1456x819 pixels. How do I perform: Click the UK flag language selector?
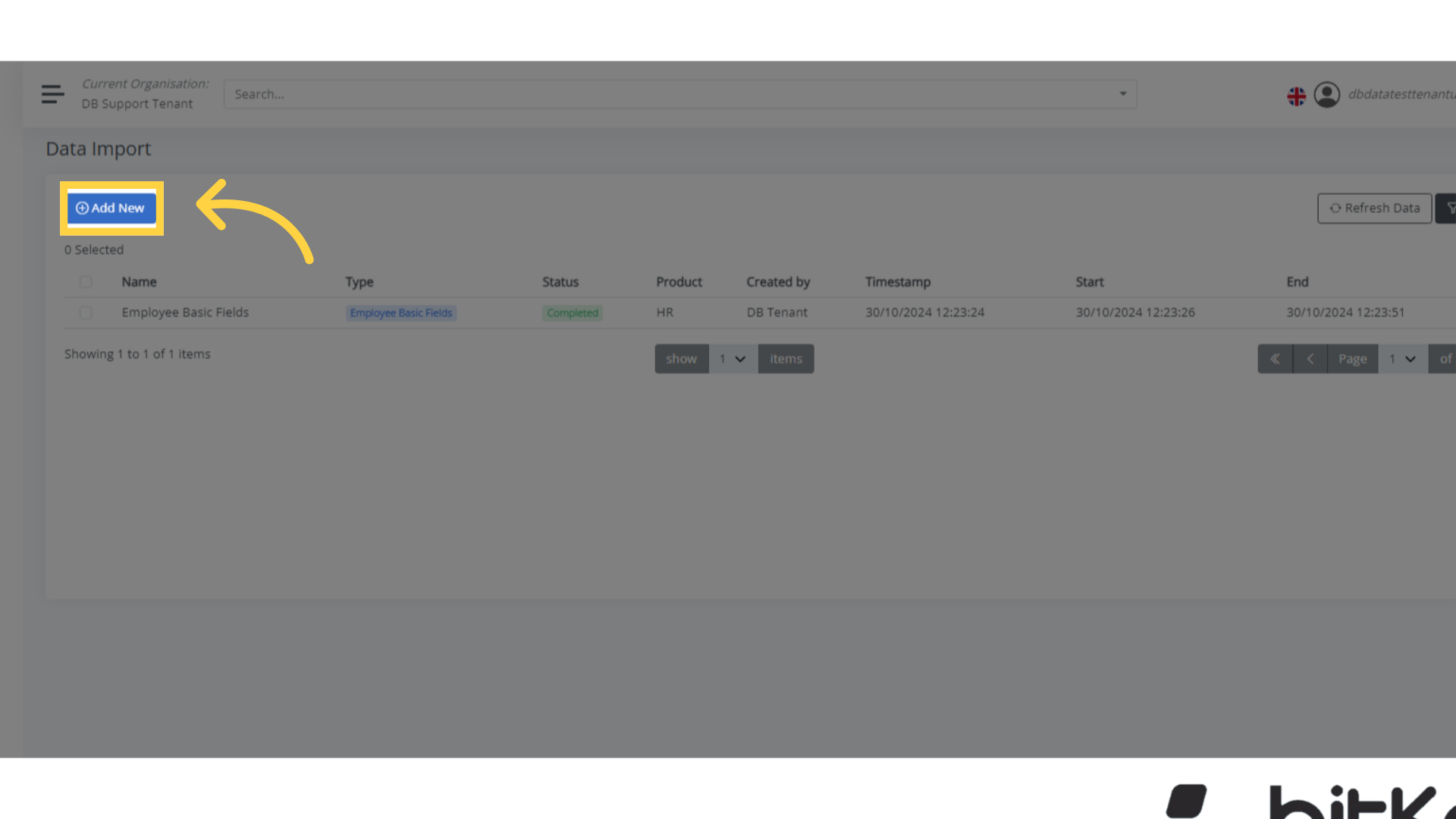[1297, 96]
